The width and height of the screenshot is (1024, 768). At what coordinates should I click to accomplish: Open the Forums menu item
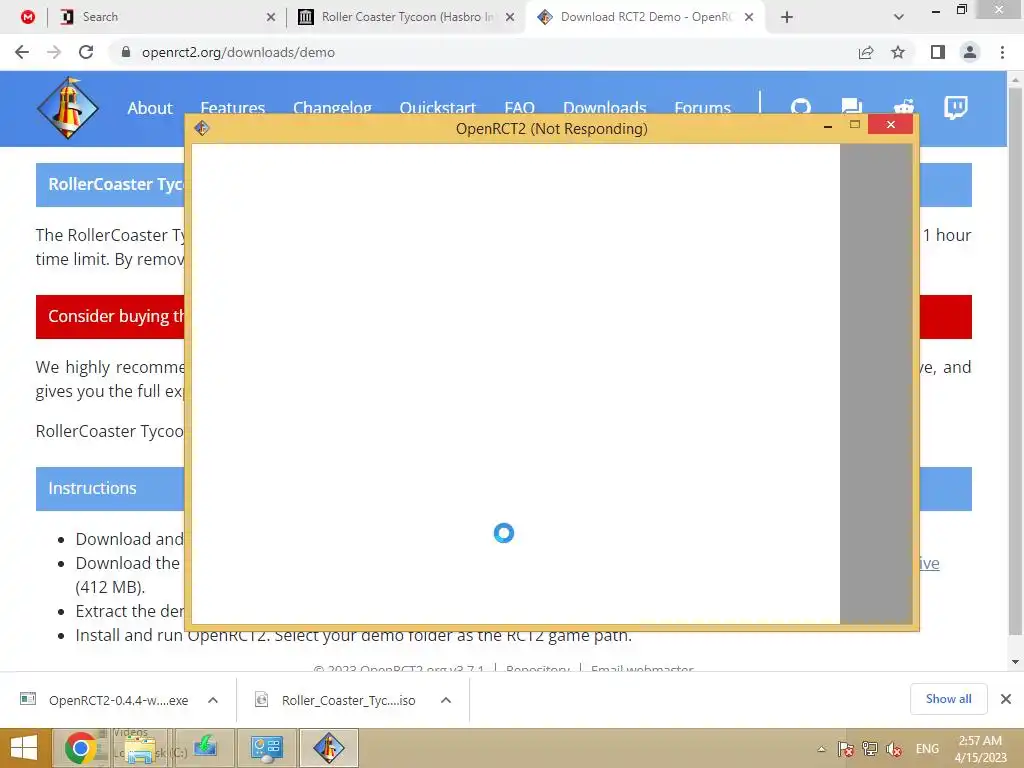pyautogui.click(x=702, y=108)
